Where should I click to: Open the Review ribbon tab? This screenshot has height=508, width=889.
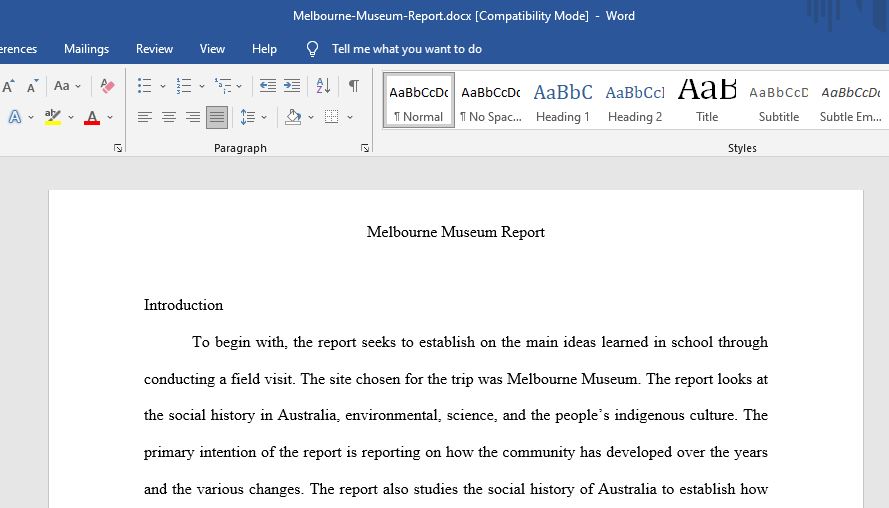click(x=154, y=49)
